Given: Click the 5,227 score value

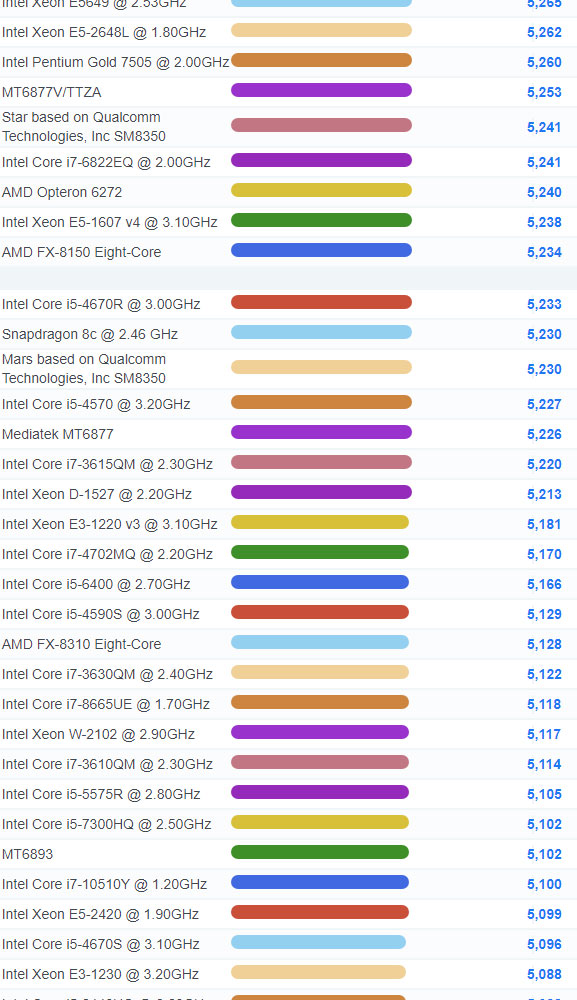Looking at the screenshot, I should click(544, 405).
